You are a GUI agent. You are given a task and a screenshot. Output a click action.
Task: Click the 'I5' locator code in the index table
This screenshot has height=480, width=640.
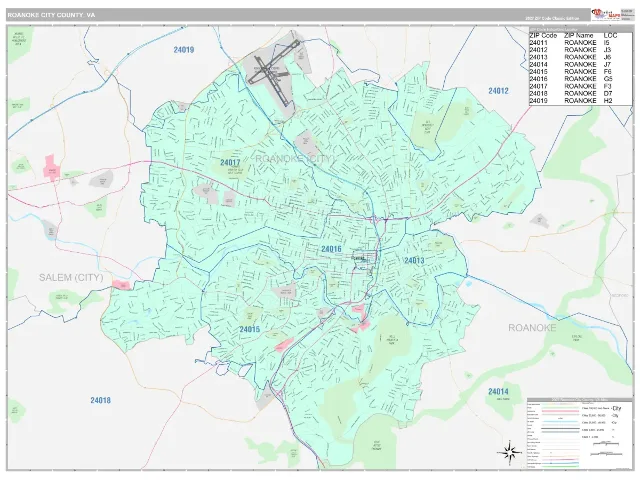606,43
